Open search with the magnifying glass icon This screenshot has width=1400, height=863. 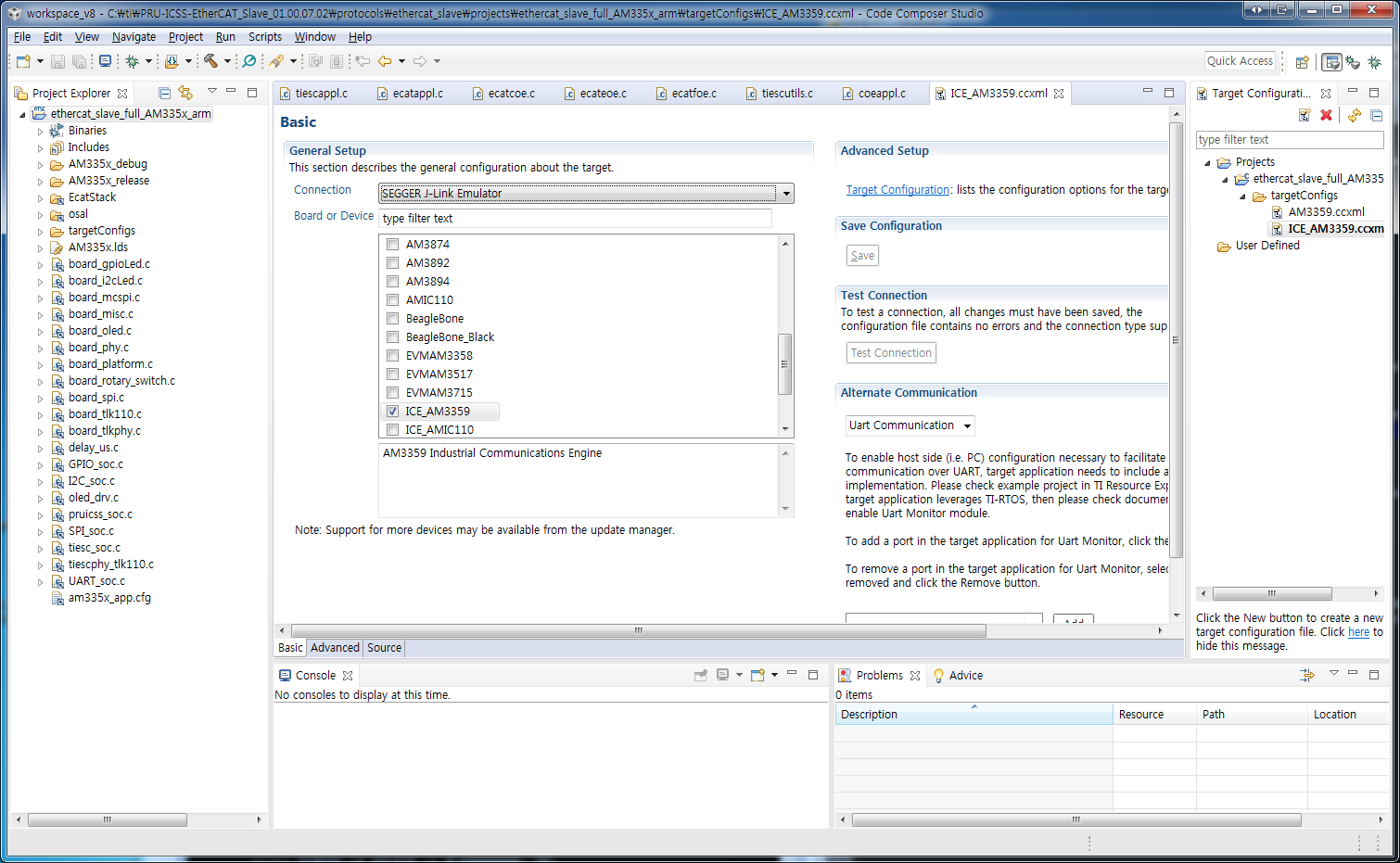coord(248,61)
